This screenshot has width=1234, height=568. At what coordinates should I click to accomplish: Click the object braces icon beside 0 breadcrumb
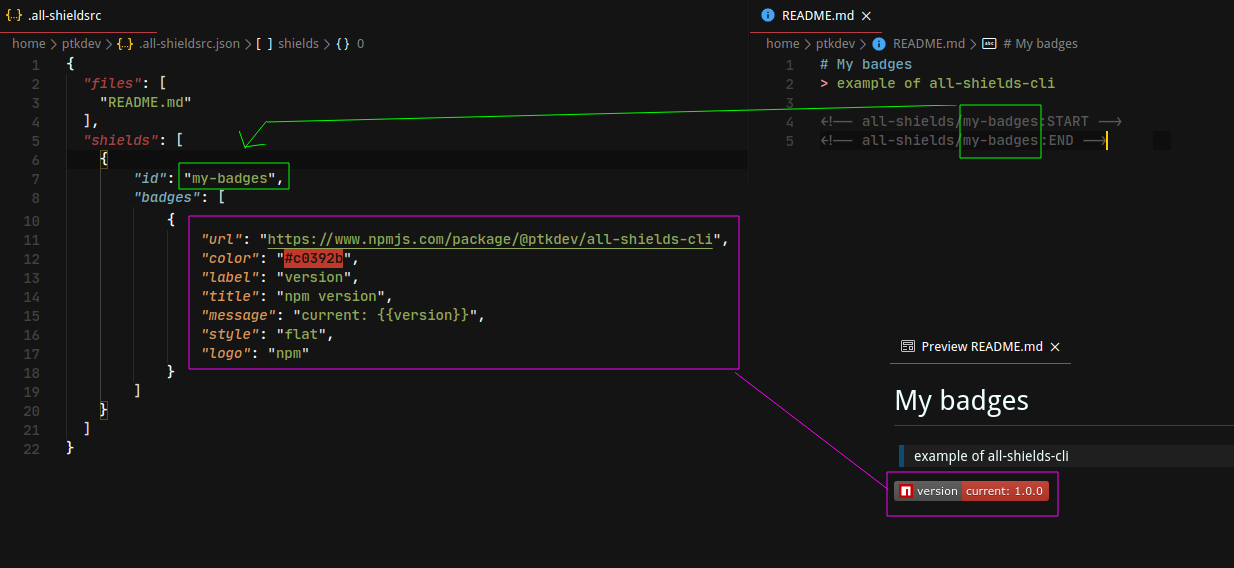pos(343,44)
